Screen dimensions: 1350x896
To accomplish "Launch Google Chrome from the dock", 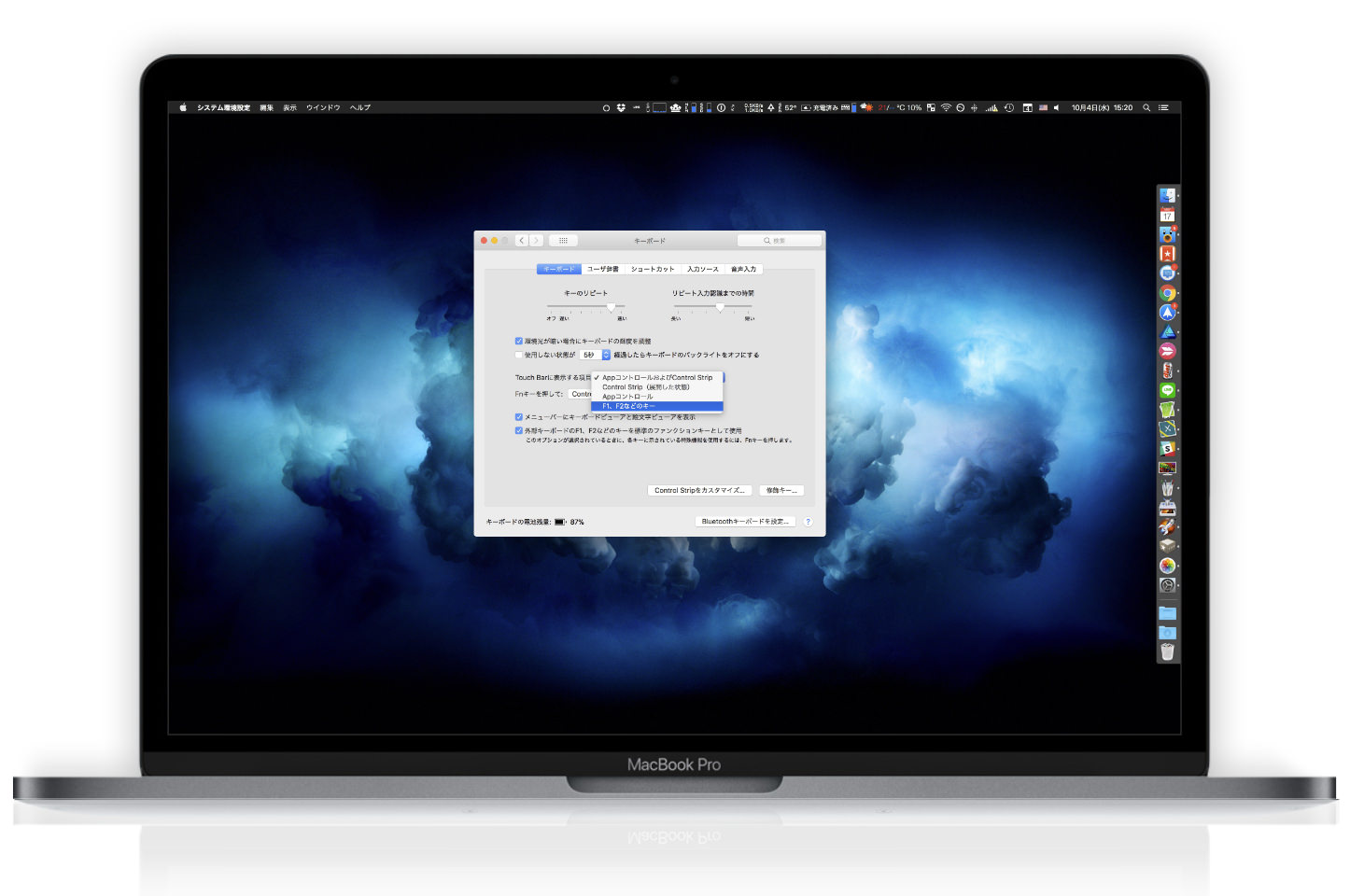I will point(1167,293).
